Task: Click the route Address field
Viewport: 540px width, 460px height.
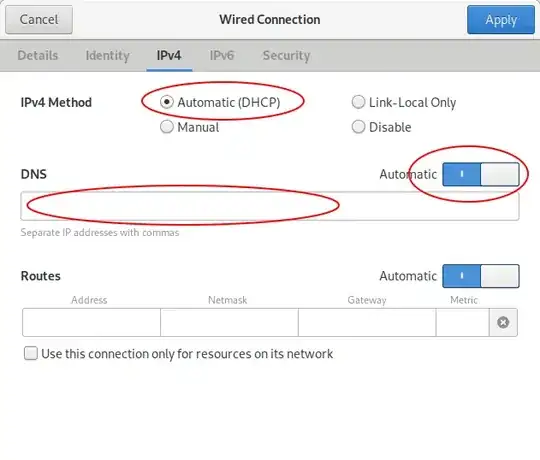Action: [x=91, y=322]
